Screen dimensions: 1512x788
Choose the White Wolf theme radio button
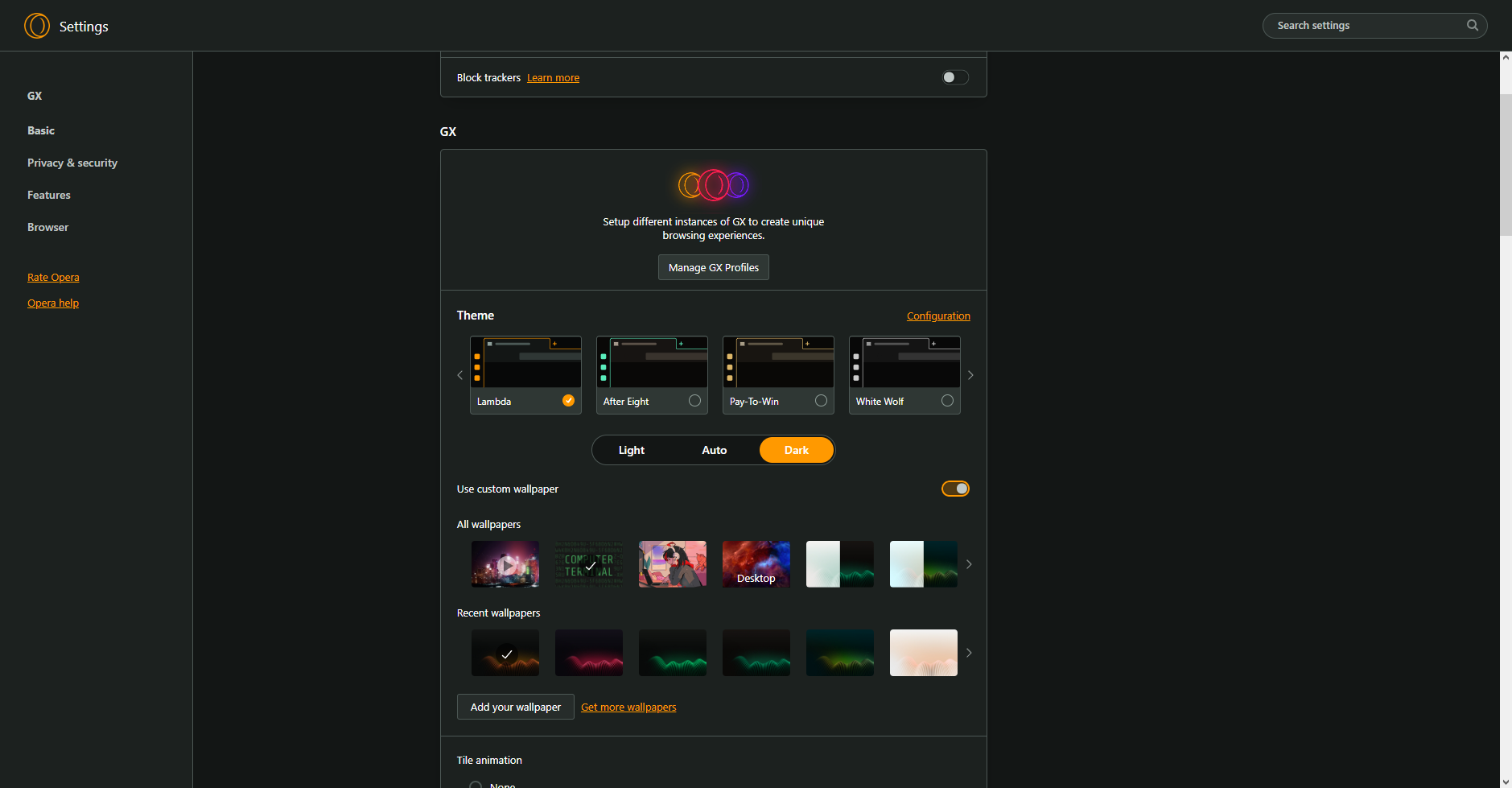[x=947, y=401]
